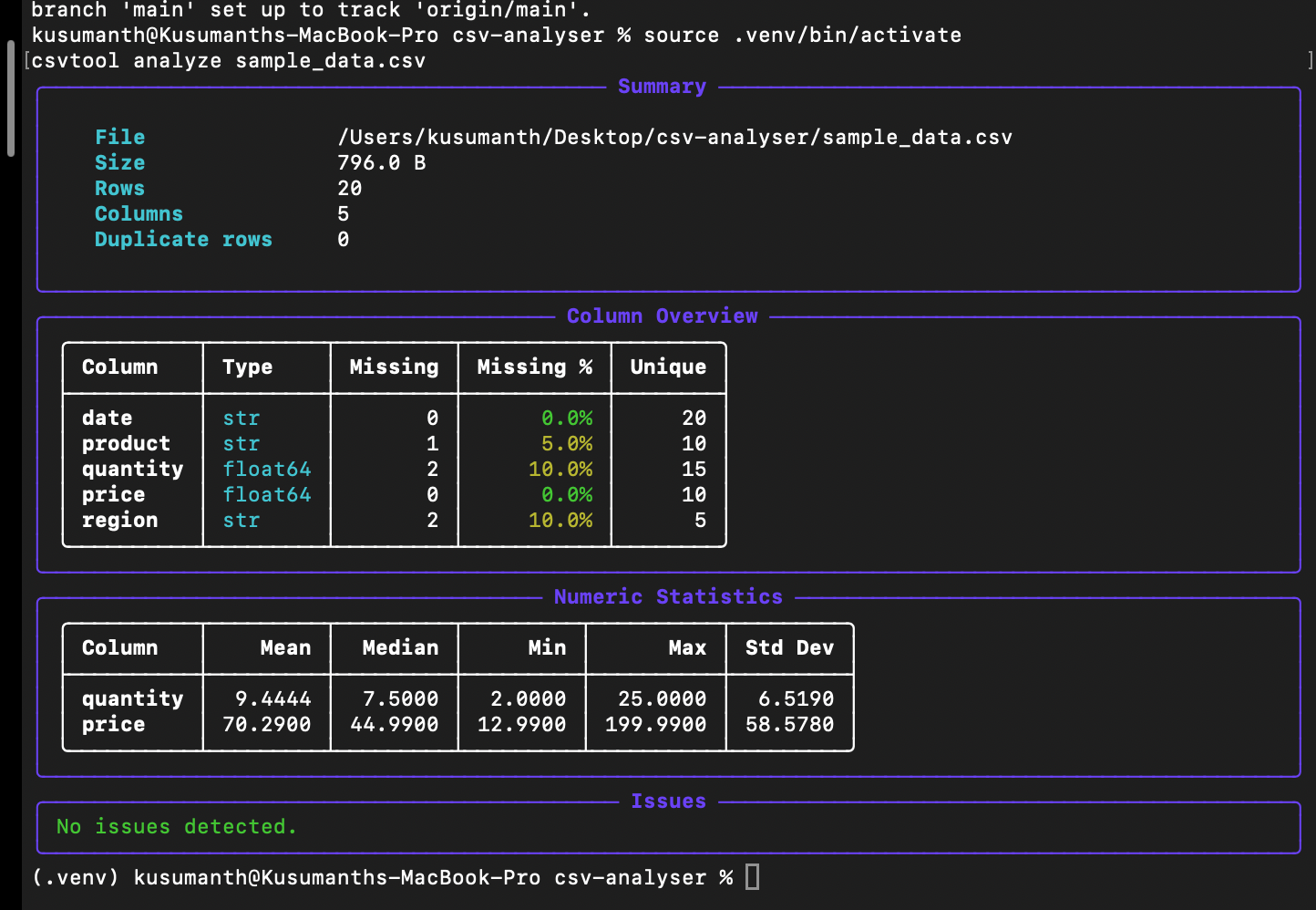Click the Column header in Numeric Statistics table
The width and height of the screenshot is (1316, 910).
tap(120, 648)
